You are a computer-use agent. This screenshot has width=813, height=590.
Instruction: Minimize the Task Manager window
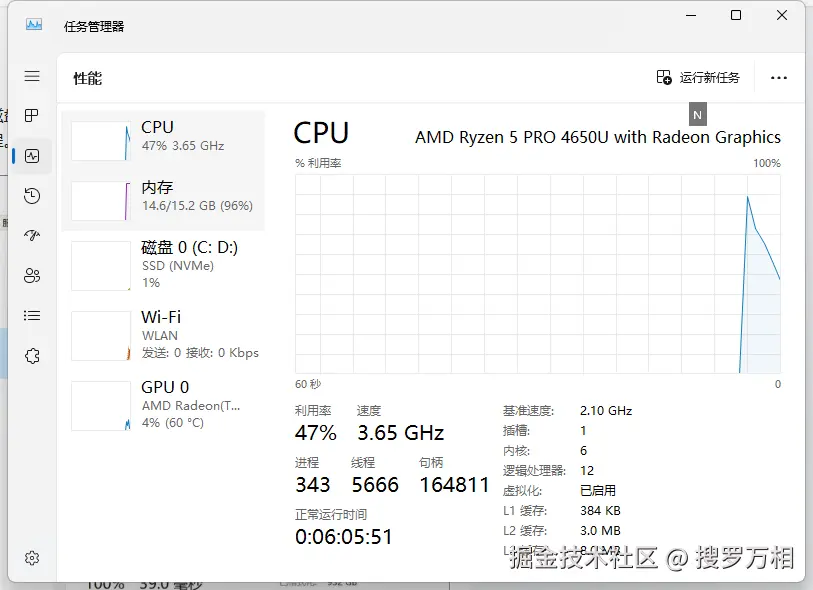(691, 15)
